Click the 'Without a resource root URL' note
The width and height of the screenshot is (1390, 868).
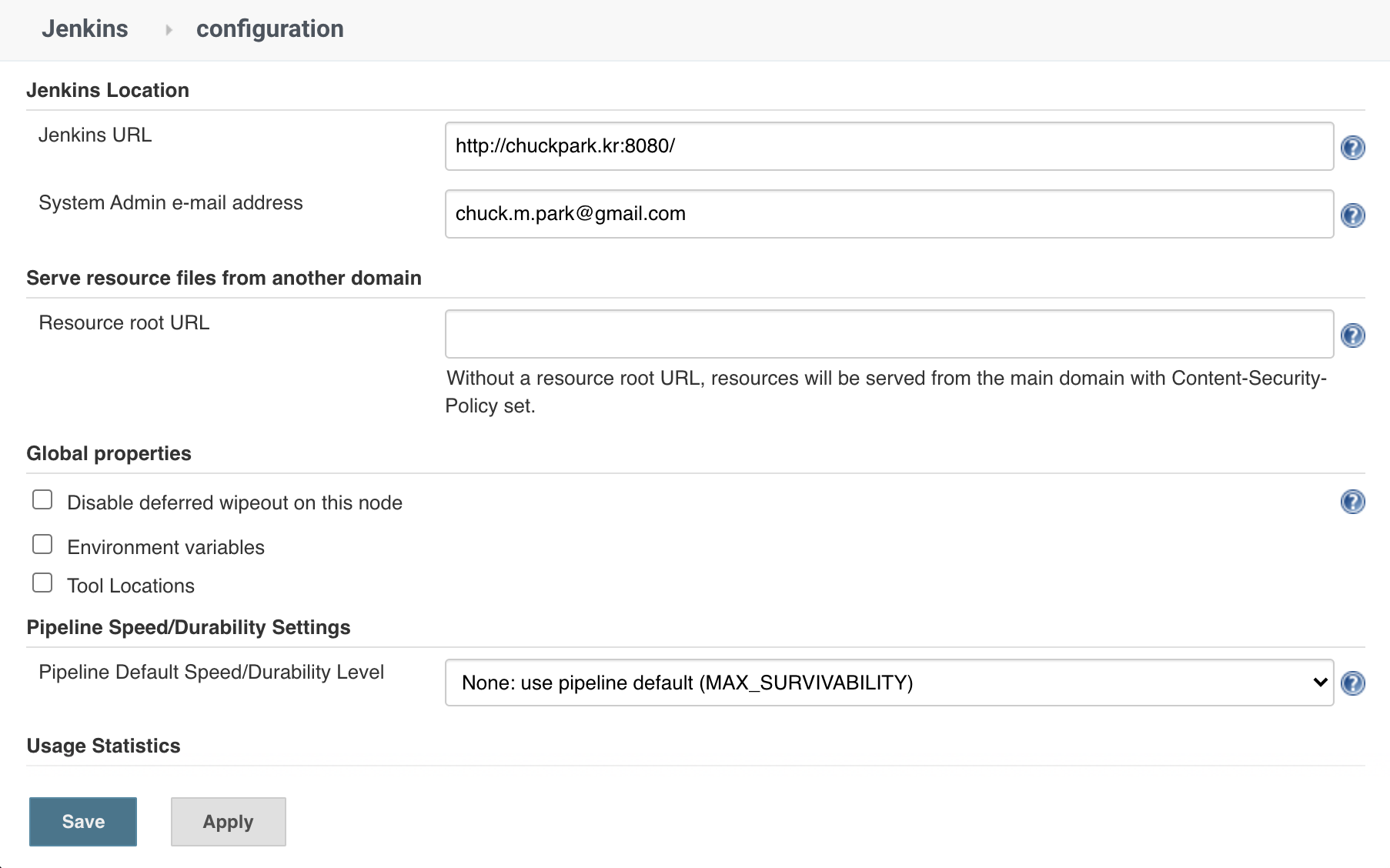[886, 392]
